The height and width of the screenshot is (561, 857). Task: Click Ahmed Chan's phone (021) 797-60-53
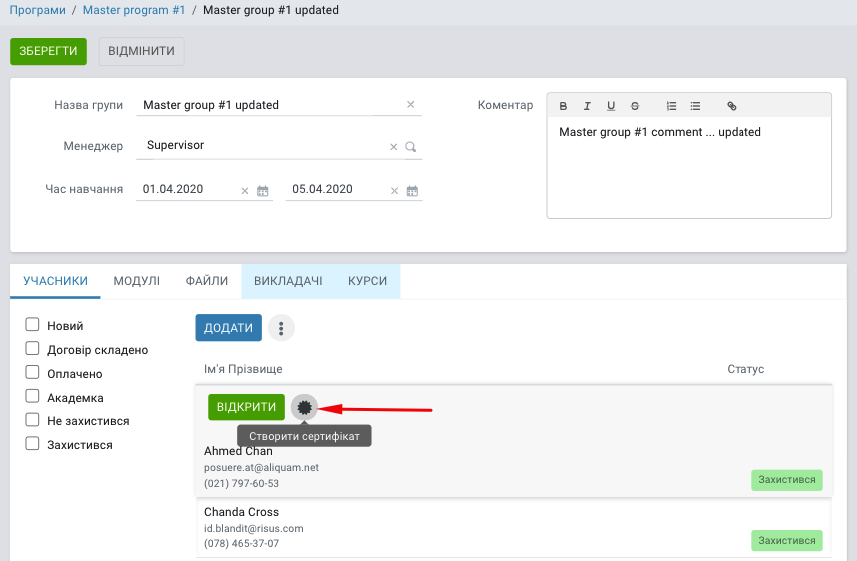click(242, 483)
